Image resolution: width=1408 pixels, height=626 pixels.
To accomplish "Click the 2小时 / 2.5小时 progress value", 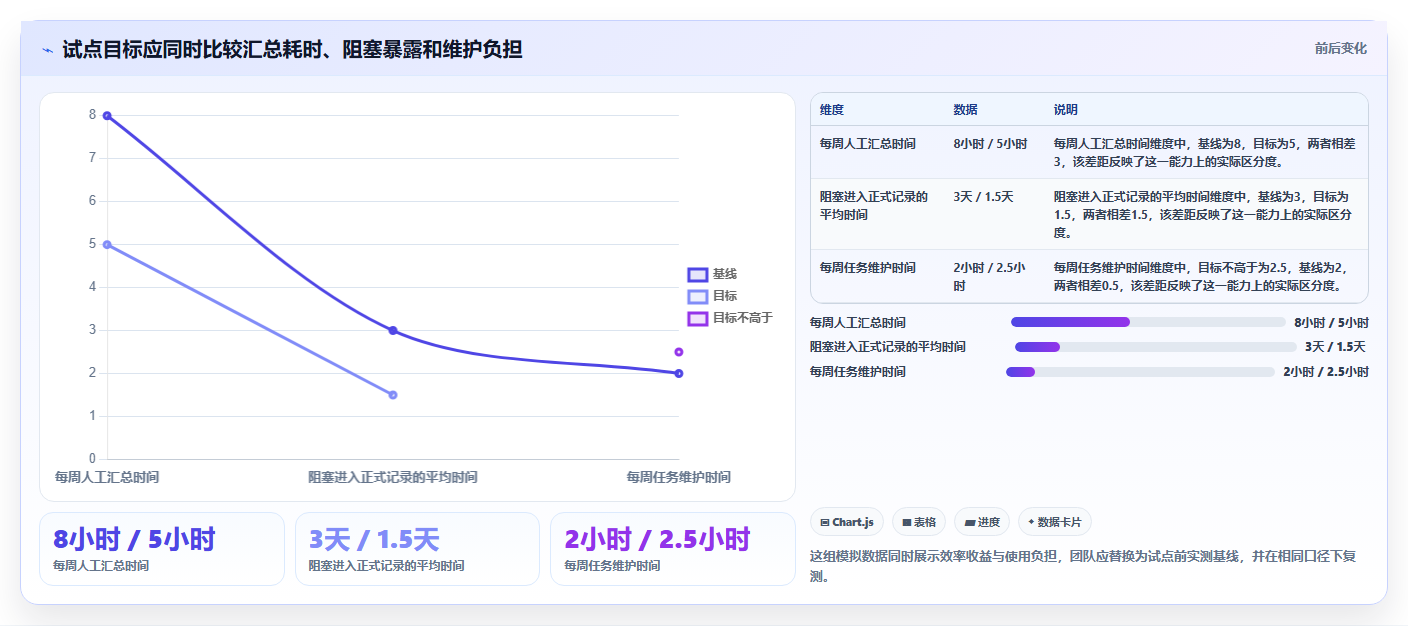I will (1326, 372).
